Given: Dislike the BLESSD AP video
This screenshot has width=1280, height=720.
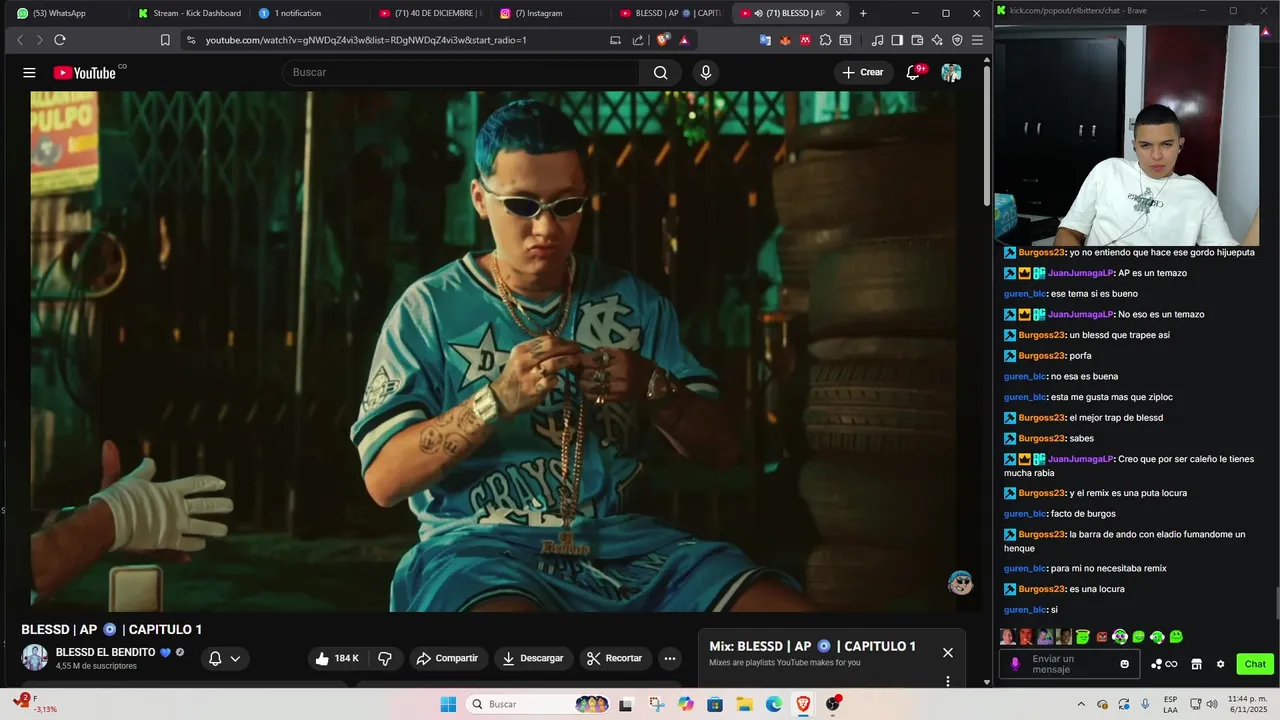Looking at the screenshot, I should click(x=385, y=658).
